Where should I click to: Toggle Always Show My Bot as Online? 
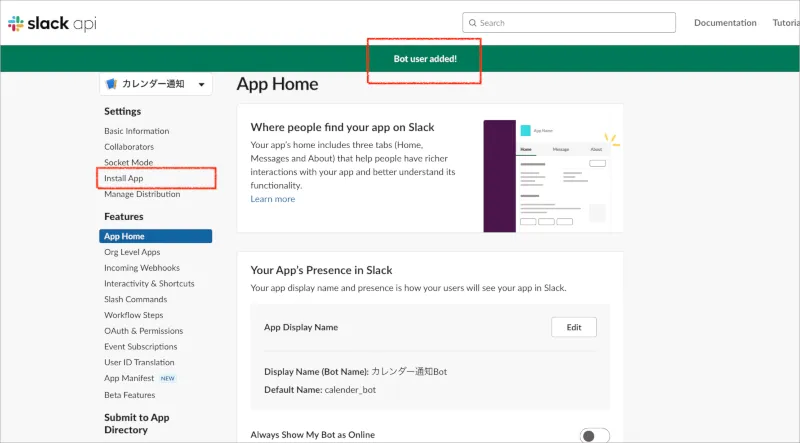pyautogui.click(x=594, y=435)
